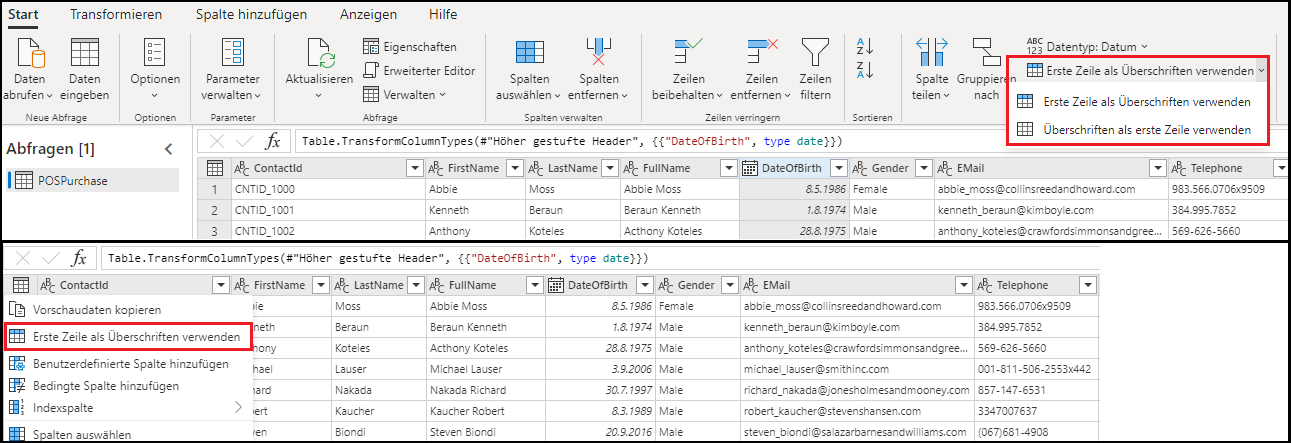This screenshot has width=1291, height=443.
Task: Open the Spalte hinzufügen tab
Action: [251, 14]
